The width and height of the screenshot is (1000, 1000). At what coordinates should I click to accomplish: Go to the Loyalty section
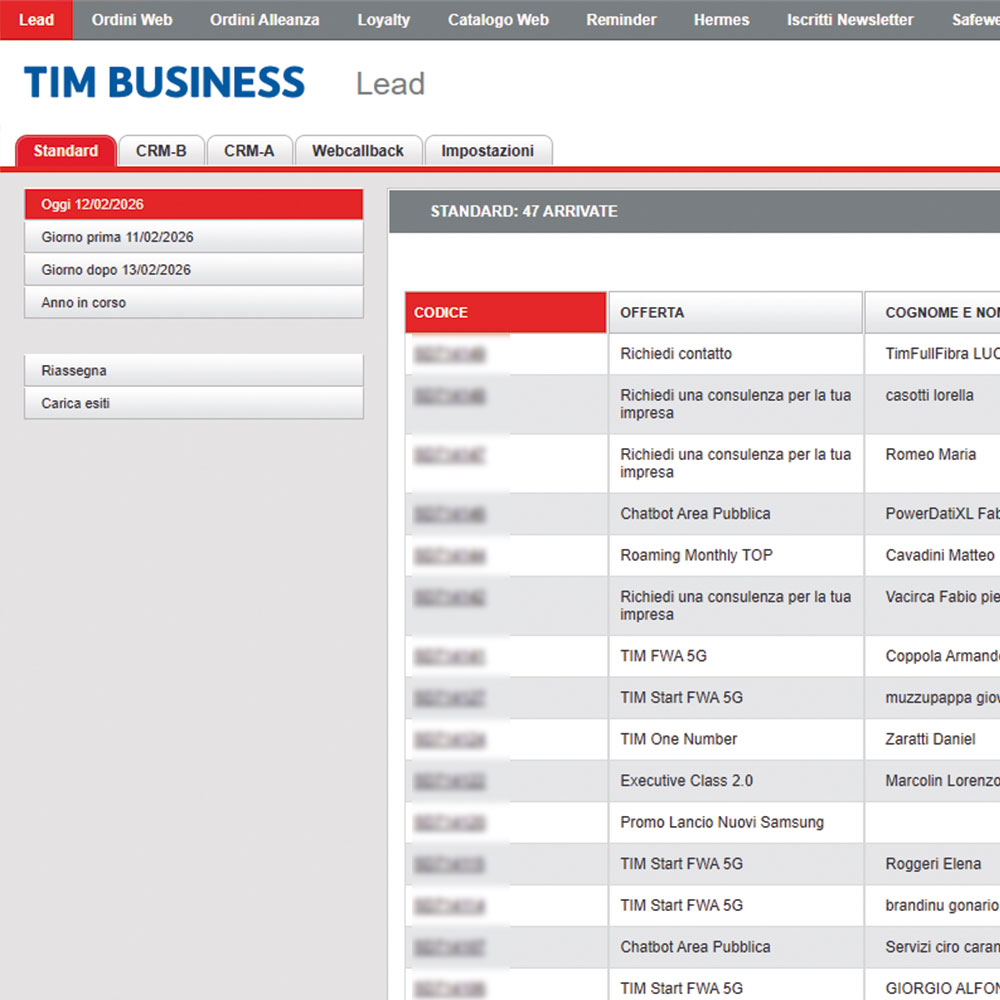384,20
